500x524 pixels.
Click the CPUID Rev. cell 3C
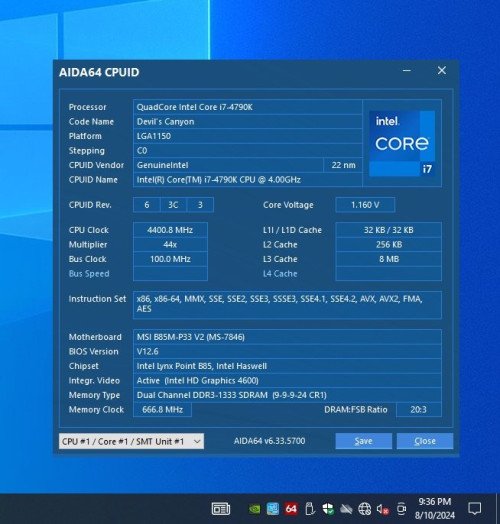173,205
